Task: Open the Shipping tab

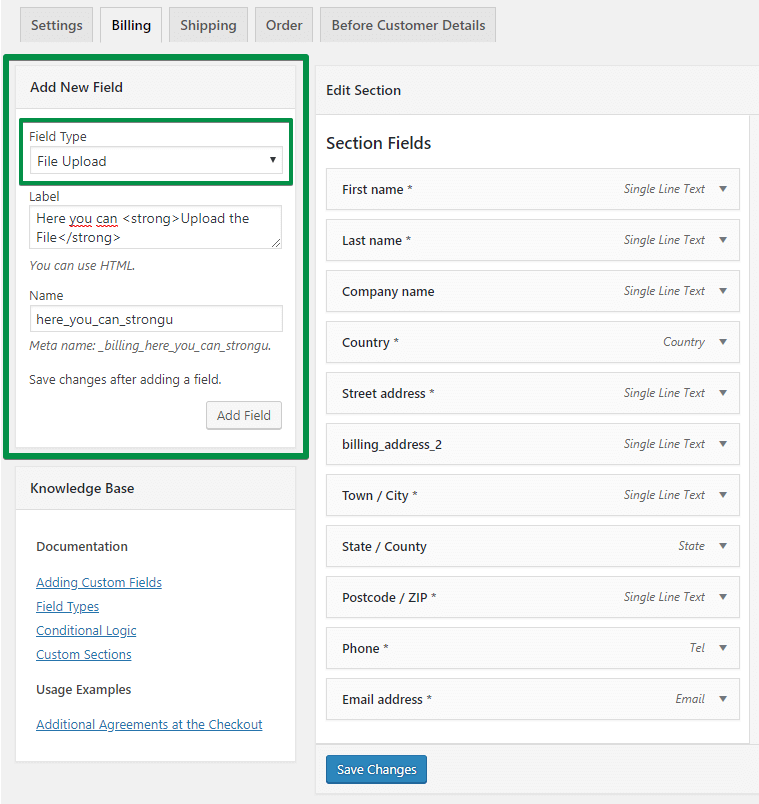Action: pos(208,25)
